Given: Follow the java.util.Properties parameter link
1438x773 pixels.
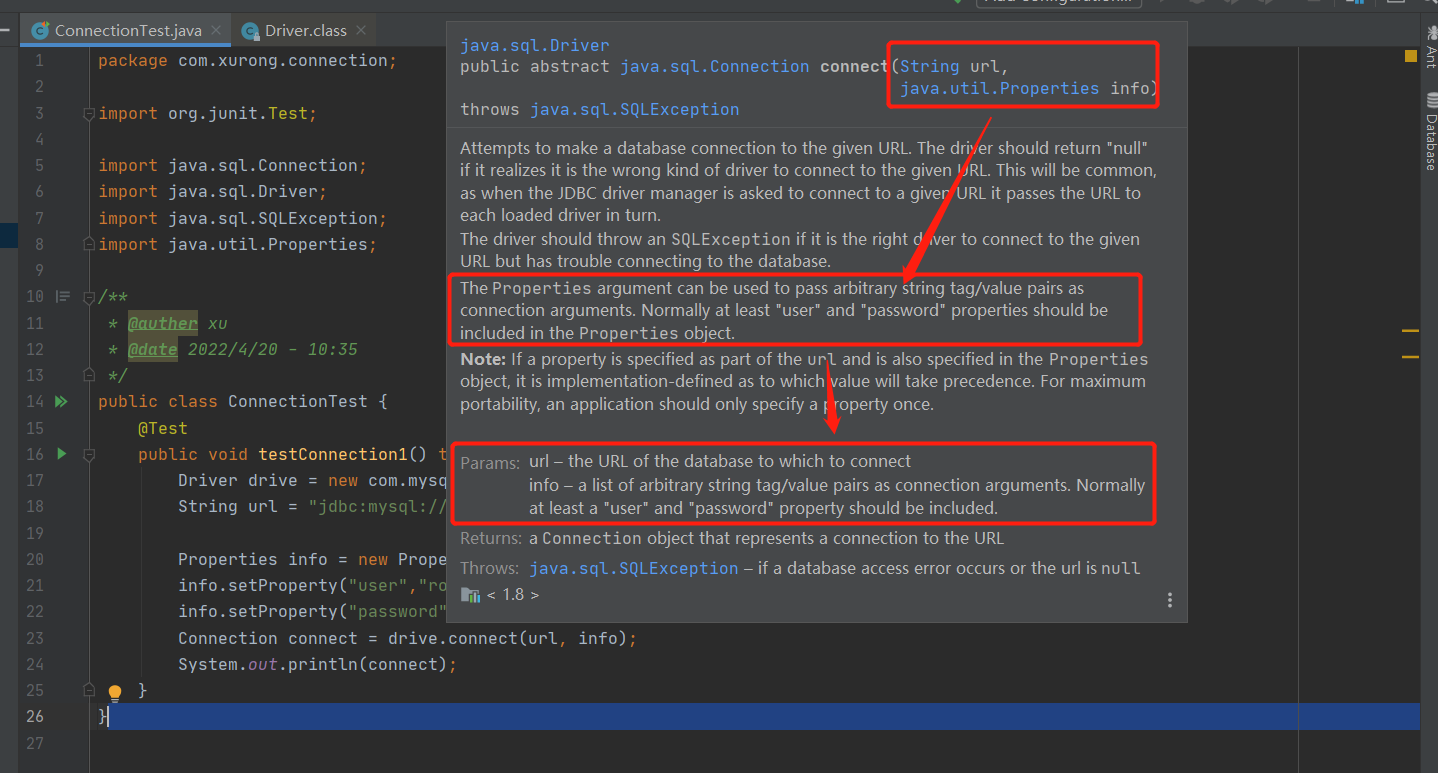Looking at the screenshot, I should pyautogui.click(x=1000, y=89).
